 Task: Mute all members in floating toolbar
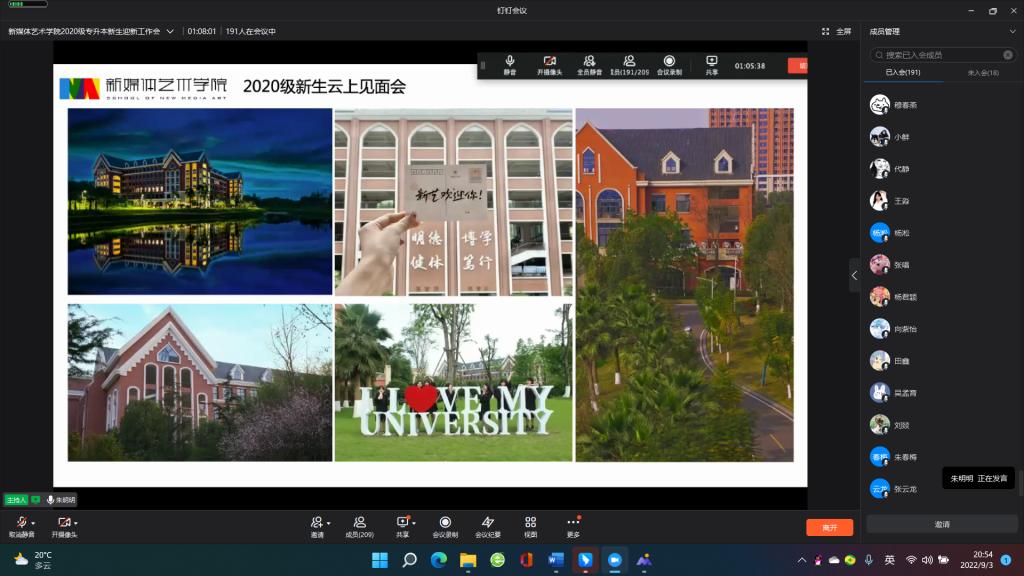[589, 66]
